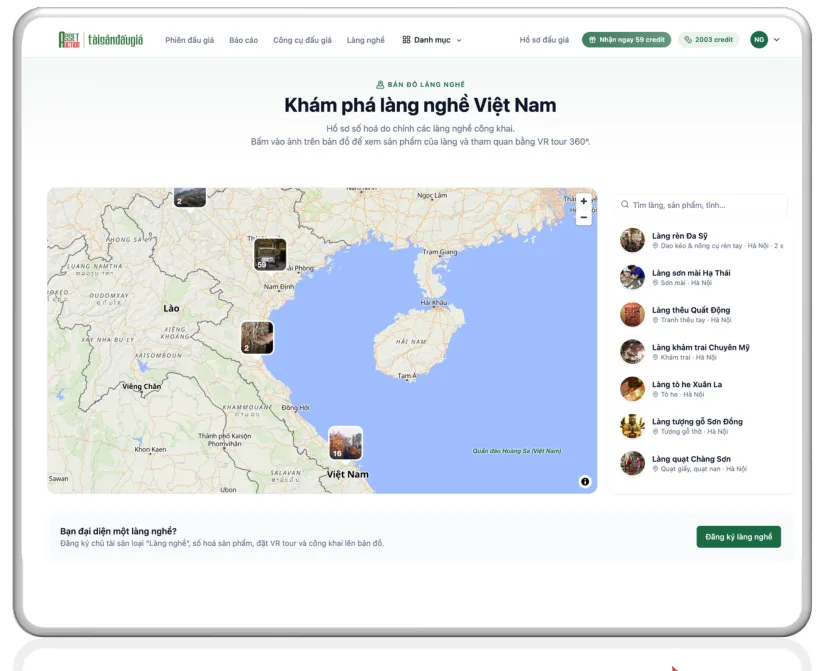This screenshot has height=671, width=837.
Task: Click the Danh mục grid icon
Action: click(x=406, y=40)
